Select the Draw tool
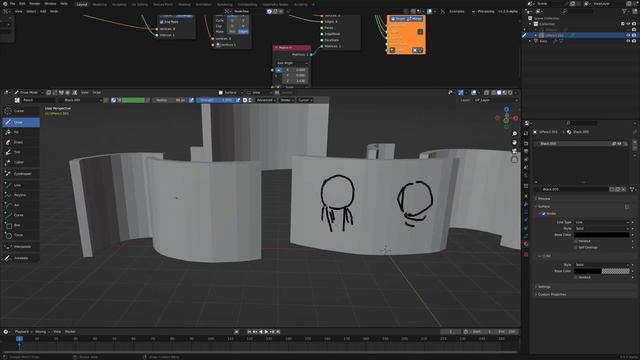This screenshot has height=360, width=640. pyautogui.click(x=21, y=122)
